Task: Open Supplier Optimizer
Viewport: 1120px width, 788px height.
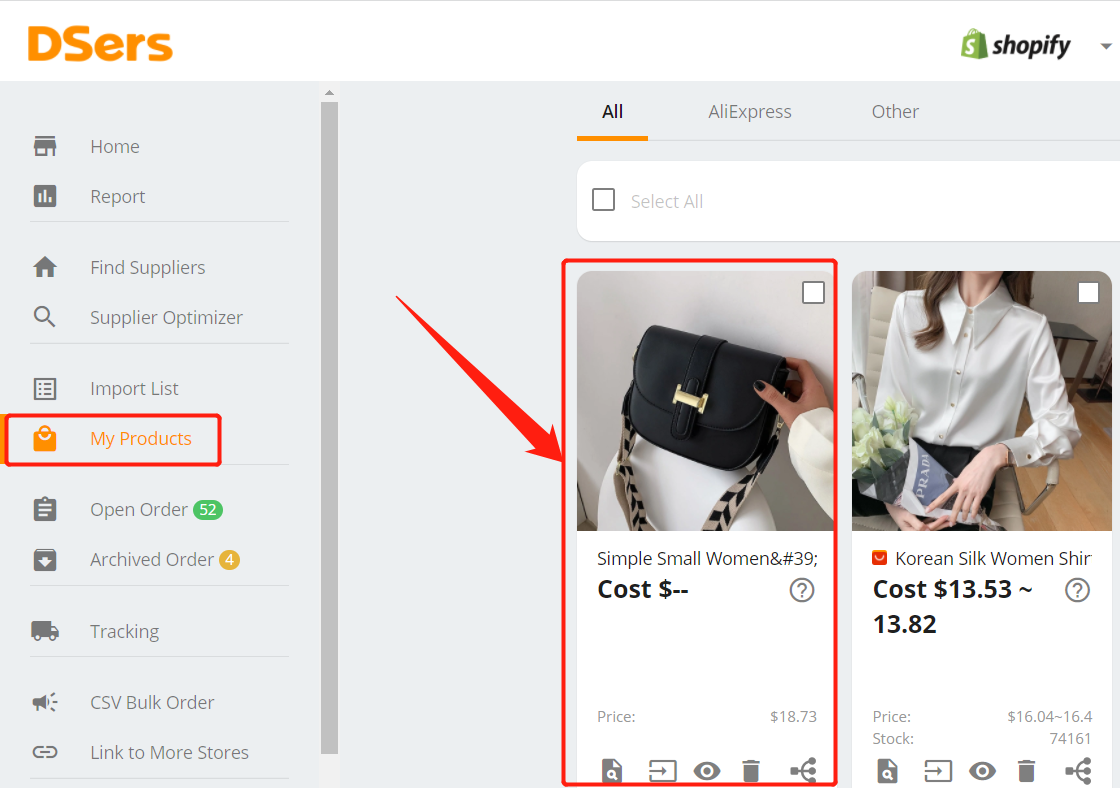Action: tap(166, 317)
